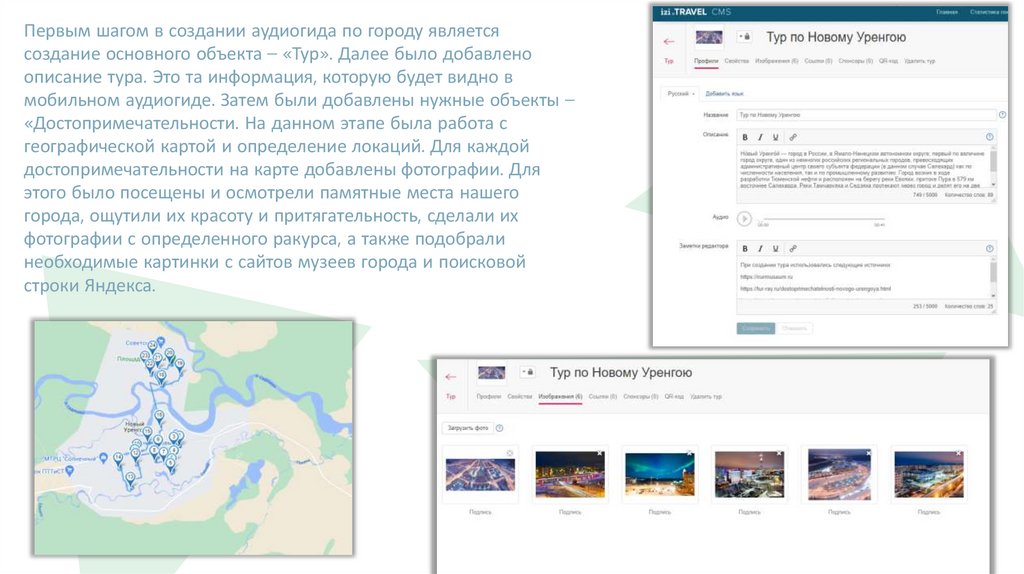Open Спонсоры tab in the images window
Screen dimensions: 1024x574
click(x=641, y=396)
